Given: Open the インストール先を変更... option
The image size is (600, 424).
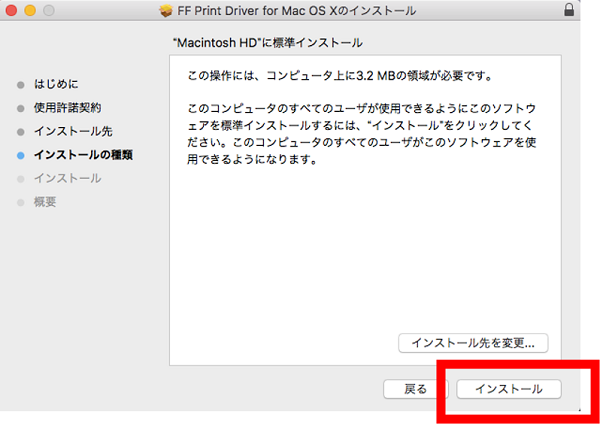Looking at the screenshot, I should coord(473,343).
